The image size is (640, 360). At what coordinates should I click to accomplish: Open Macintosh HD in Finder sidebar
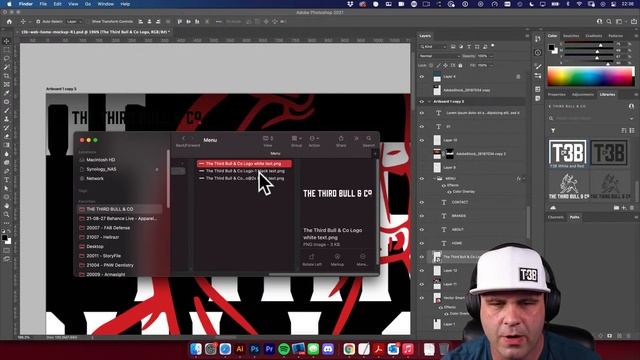(x=100, y=160)
